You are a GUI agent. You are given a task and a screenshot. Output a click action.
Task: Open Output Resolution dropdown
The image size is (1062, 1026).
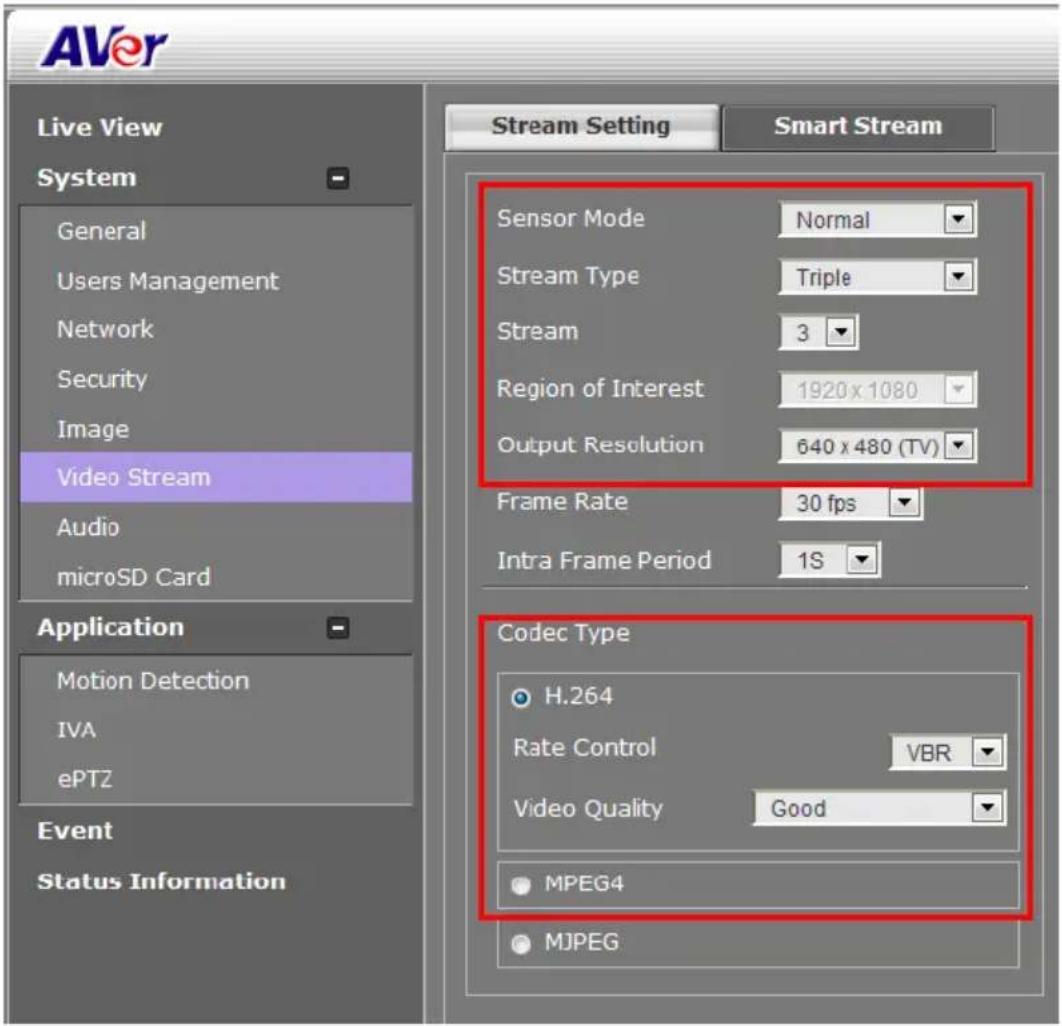tap(878, 446)
